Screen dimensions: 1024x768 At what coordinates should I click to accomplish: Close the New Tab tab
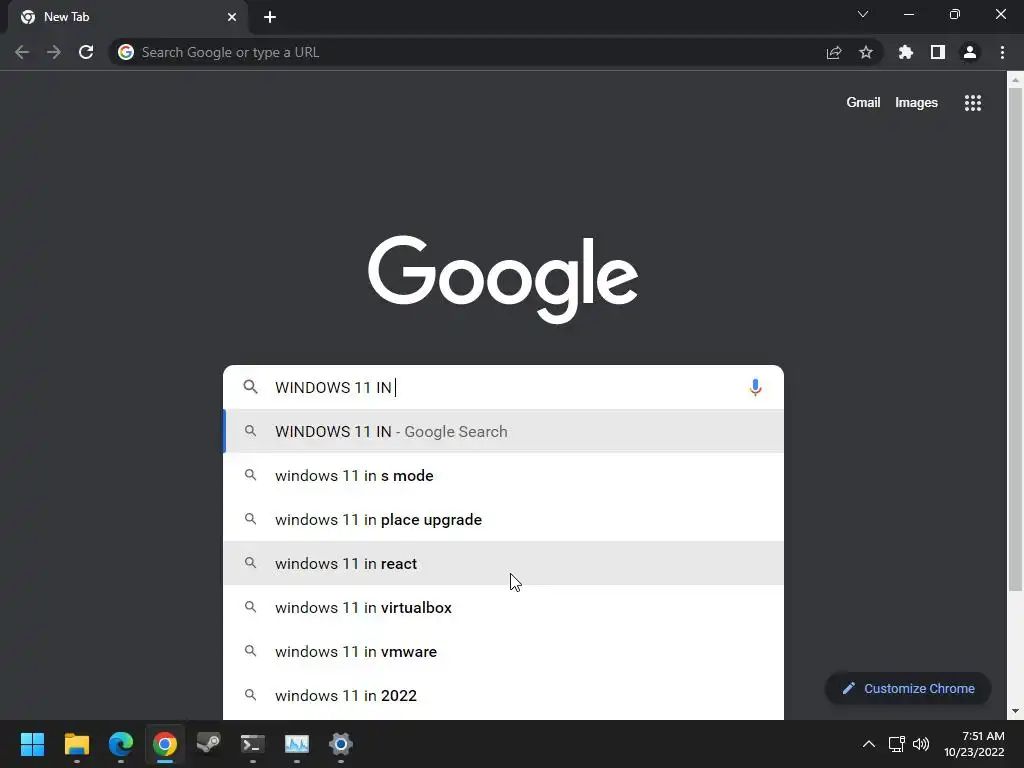click(x=232, y=17)
